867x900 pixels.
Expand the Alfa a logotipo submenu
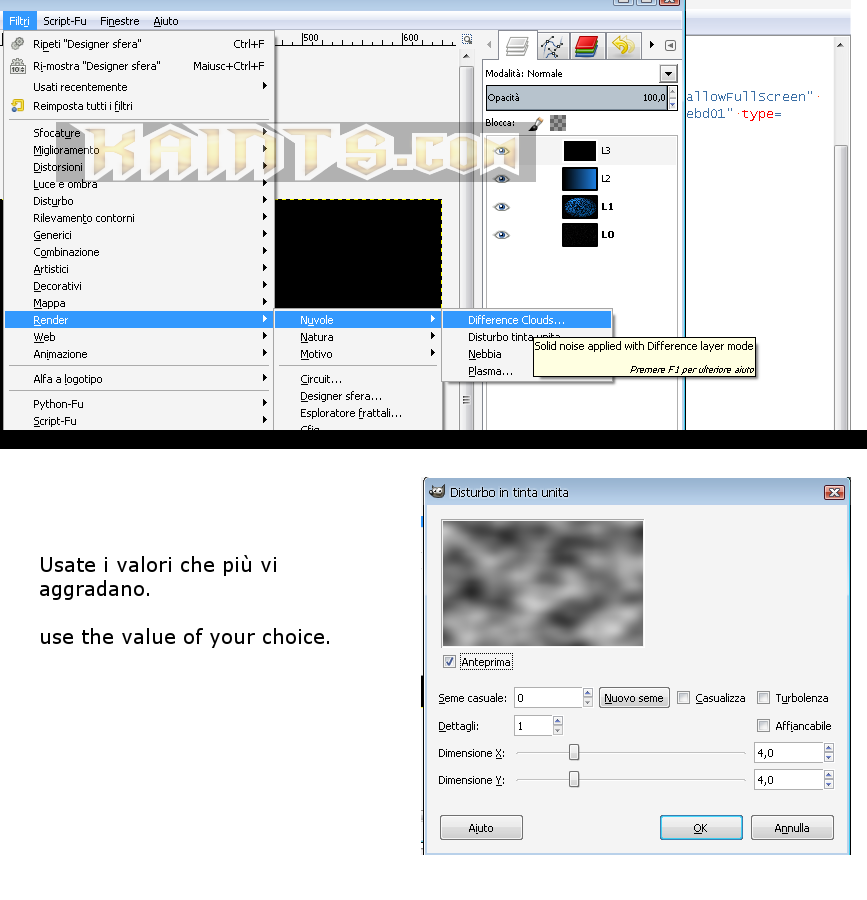click(x=139, y=379)
